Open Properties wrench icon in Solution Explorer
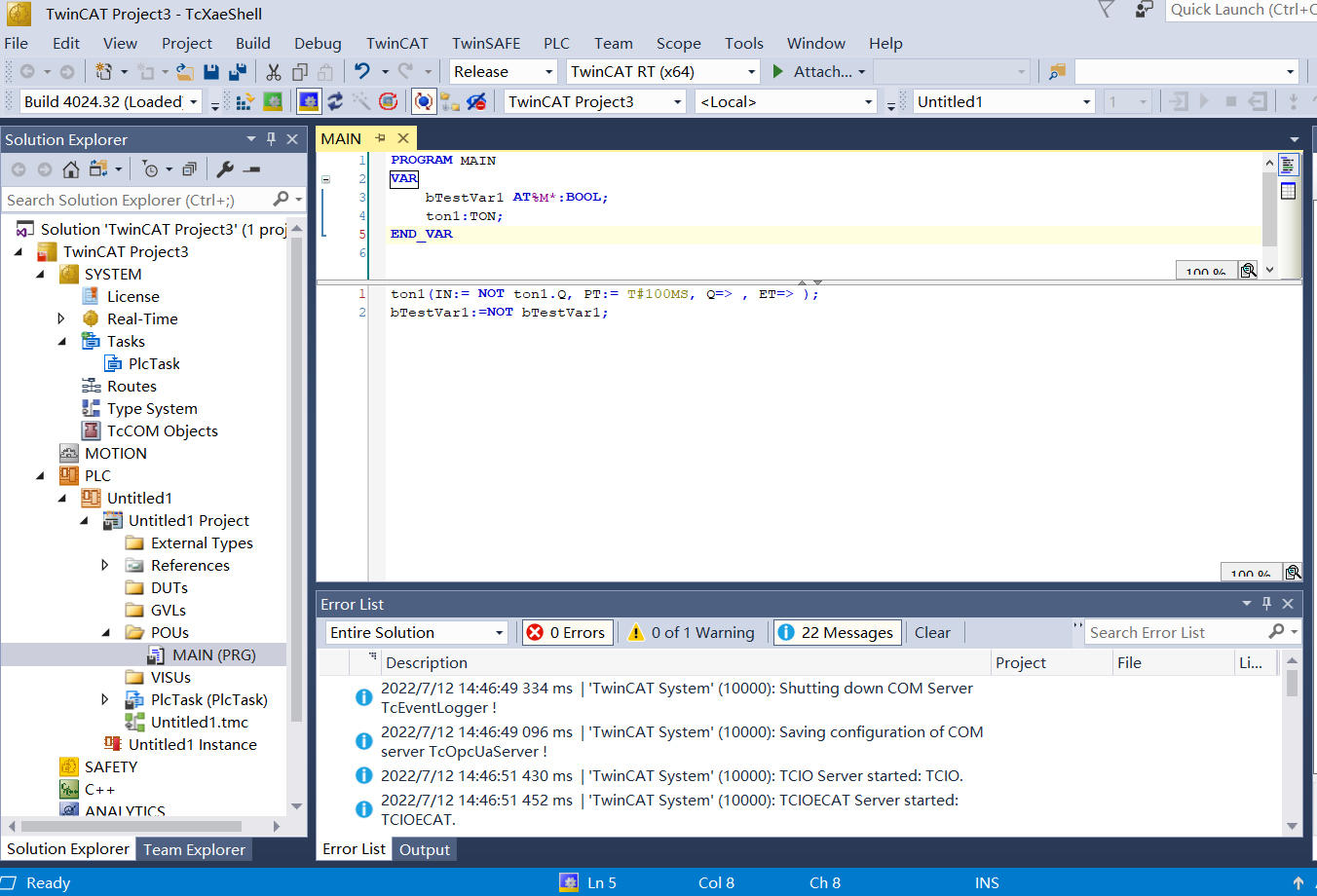 coord(225,169)
